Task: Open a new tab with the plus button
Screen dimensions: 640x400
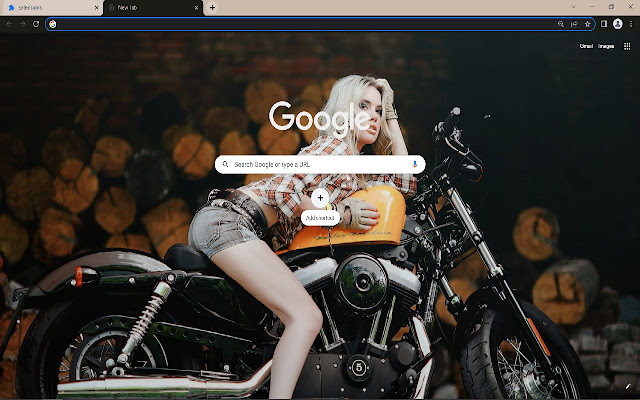Action: pyautogui.click(x=212, y=8)
